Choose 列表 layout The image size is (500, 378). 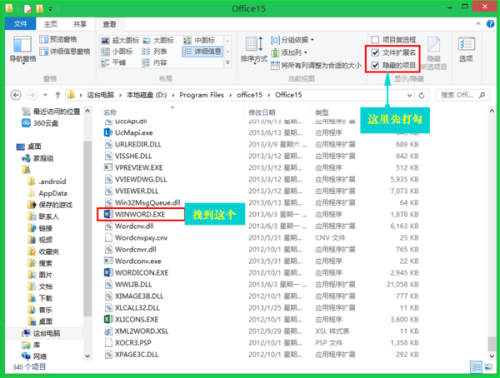pos(154,51)
